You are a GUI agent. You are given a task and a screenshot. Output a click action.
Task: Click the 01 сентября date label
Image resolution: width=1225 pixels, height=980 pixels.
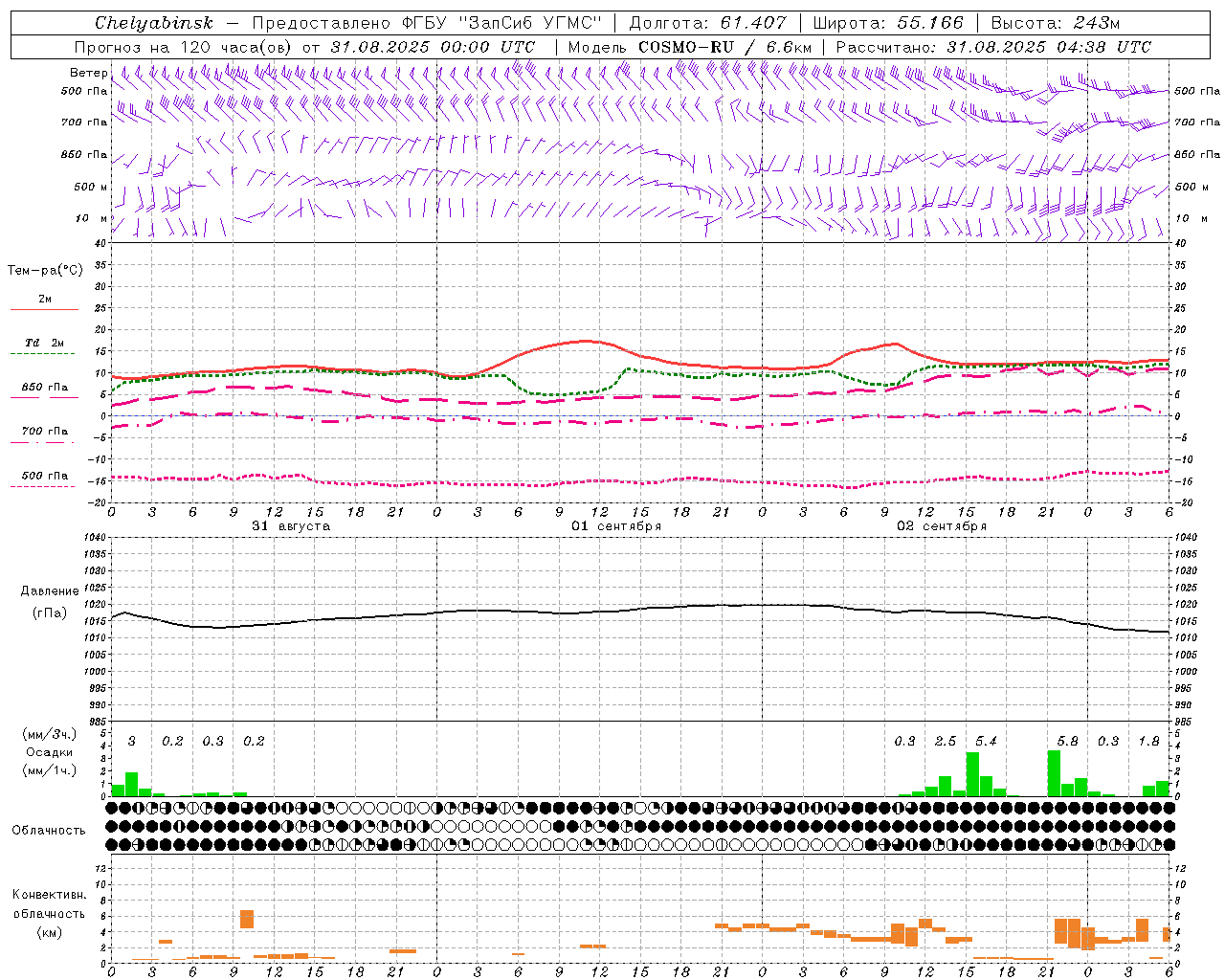(616, 526)
